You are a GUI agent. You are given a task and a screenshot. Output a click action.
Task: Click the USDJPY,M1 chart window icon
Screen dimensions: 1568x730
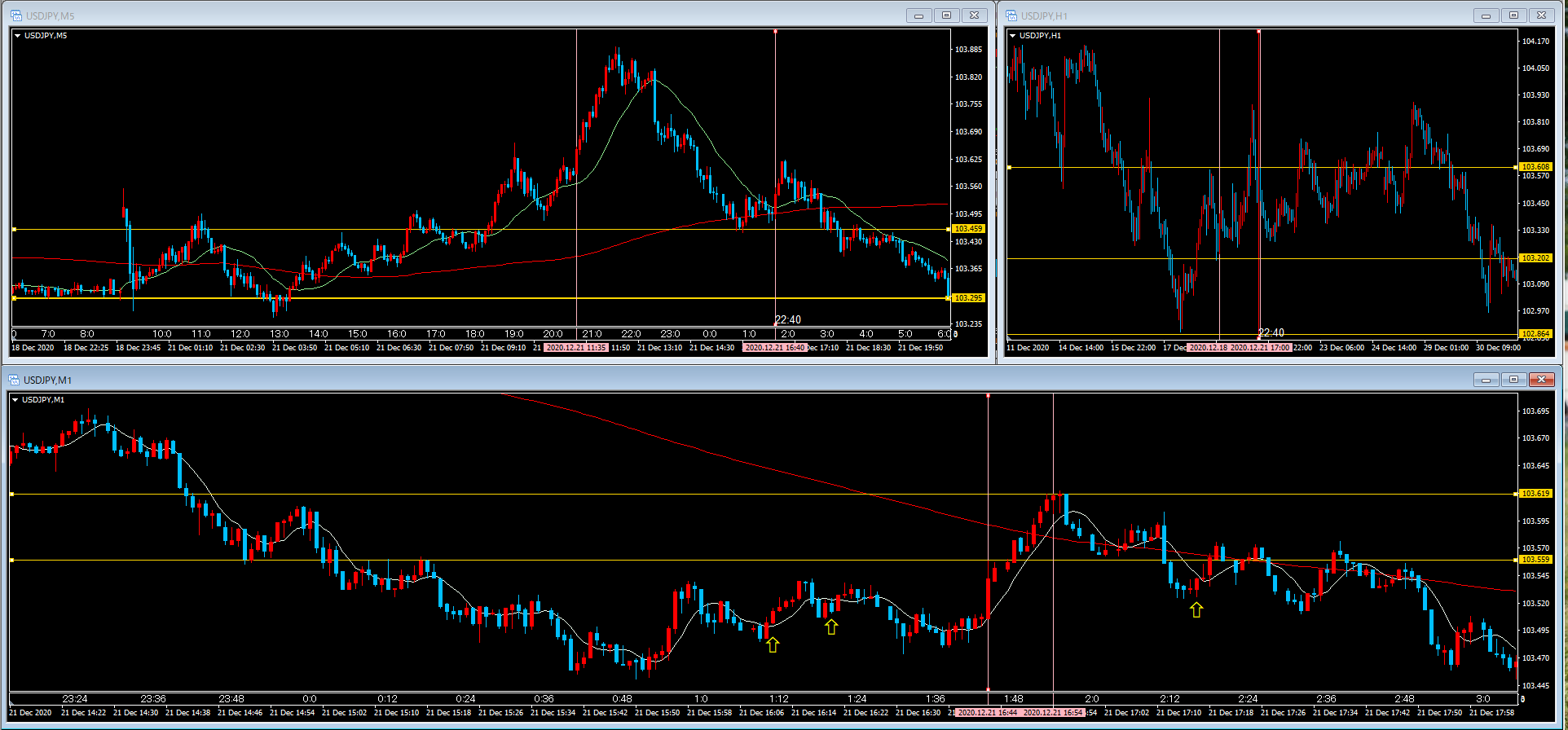[14, 380]
